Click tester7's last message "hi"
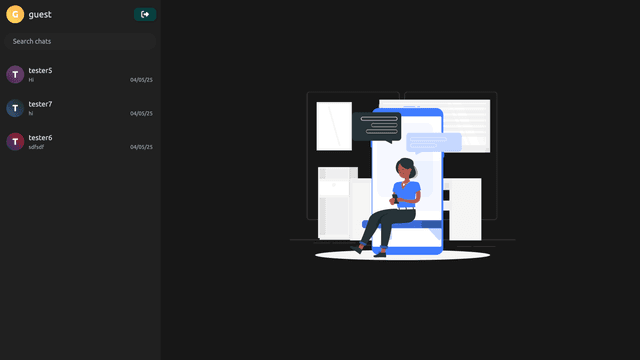Image resolution: width=640 pixels, height=360 pixels. point(31,113)
